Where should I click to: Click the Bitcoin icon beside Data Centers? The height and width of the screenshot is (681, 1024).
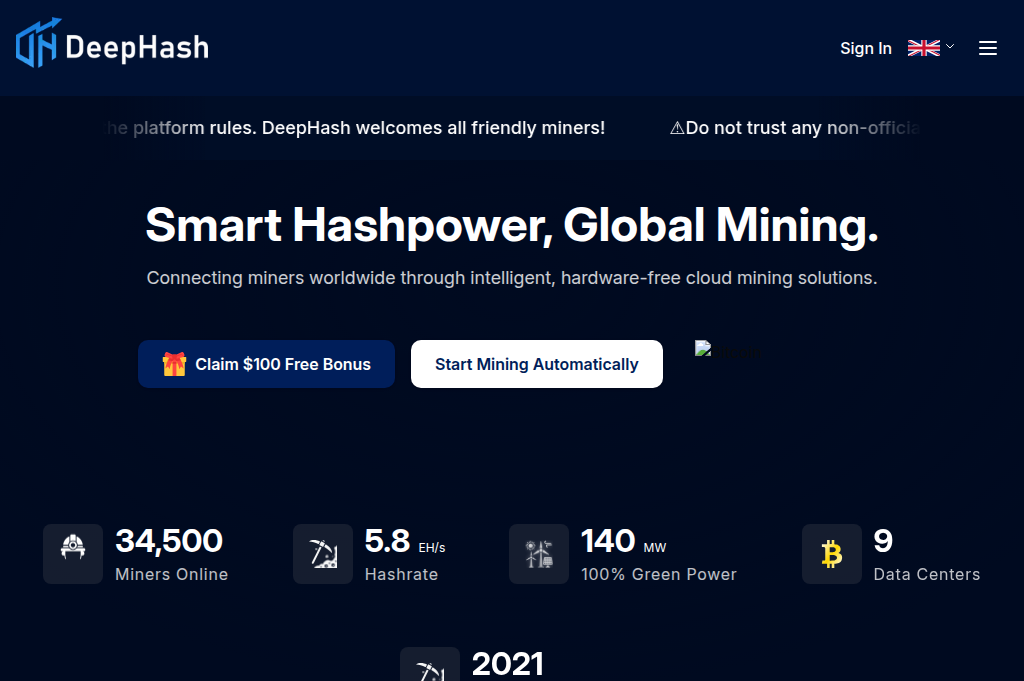831,554
